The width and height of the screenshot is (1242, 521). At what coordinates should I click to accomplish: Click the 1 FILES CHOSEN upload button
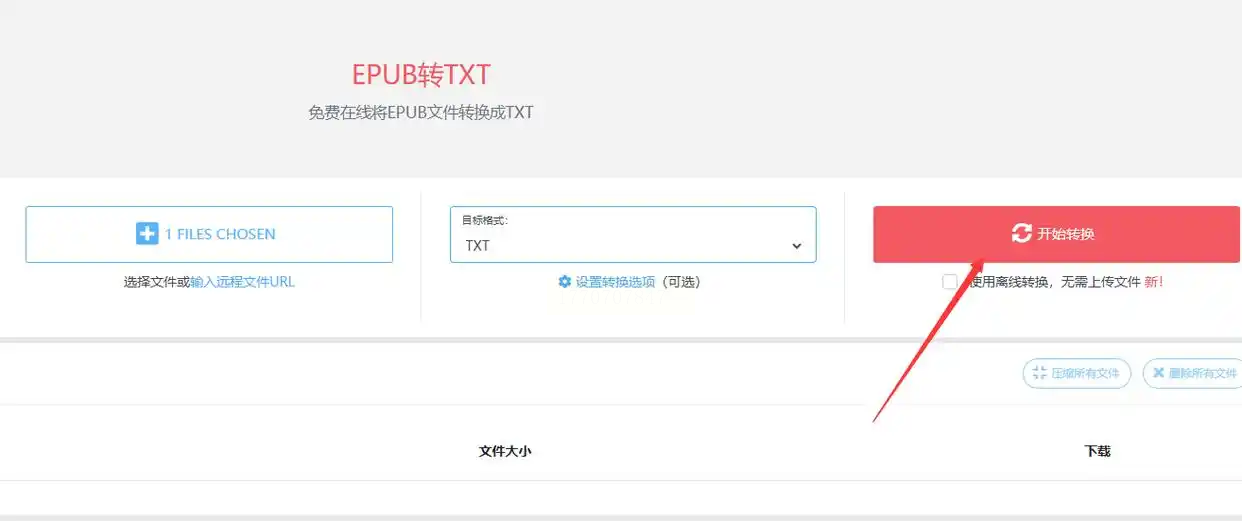click(x=209, y=235)
